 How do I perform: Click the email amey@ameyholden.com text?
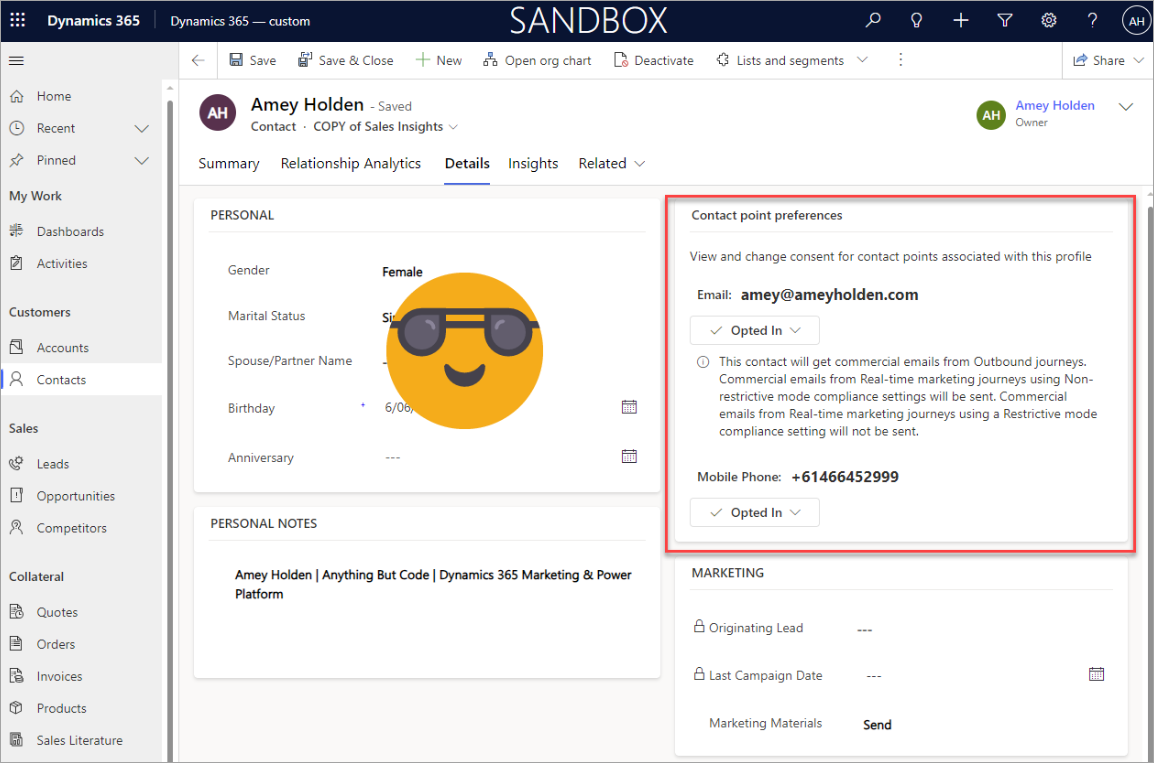829,295
